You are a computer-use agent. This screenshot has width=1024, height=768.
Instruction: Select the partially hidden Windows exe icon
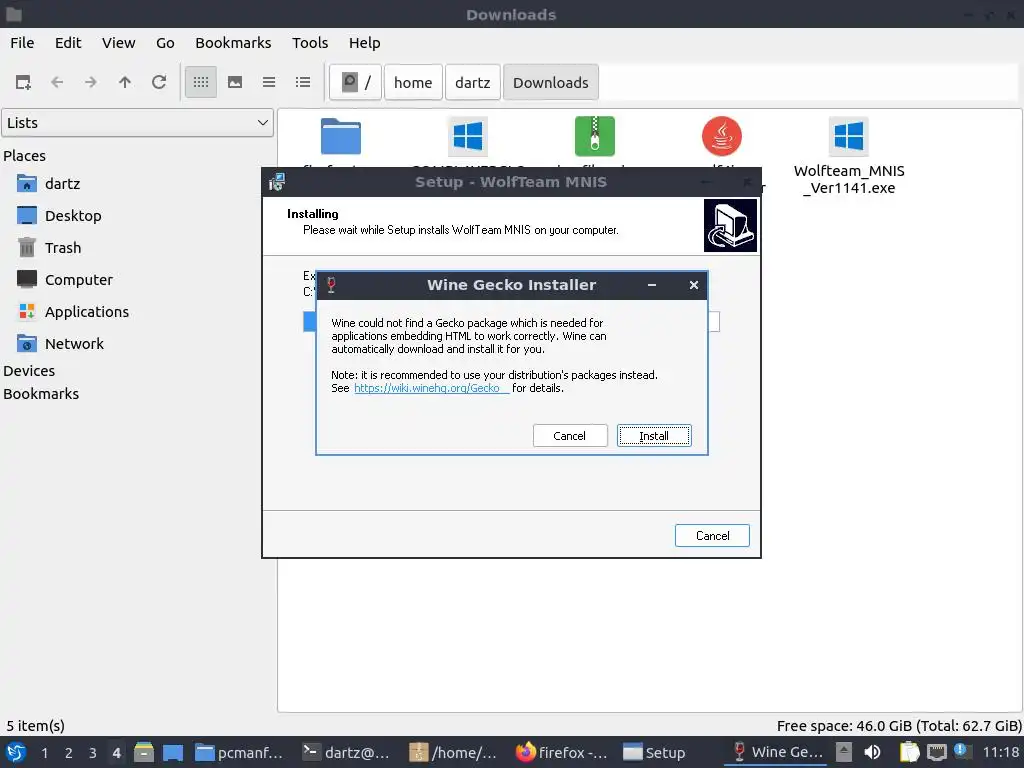(468, 136)
